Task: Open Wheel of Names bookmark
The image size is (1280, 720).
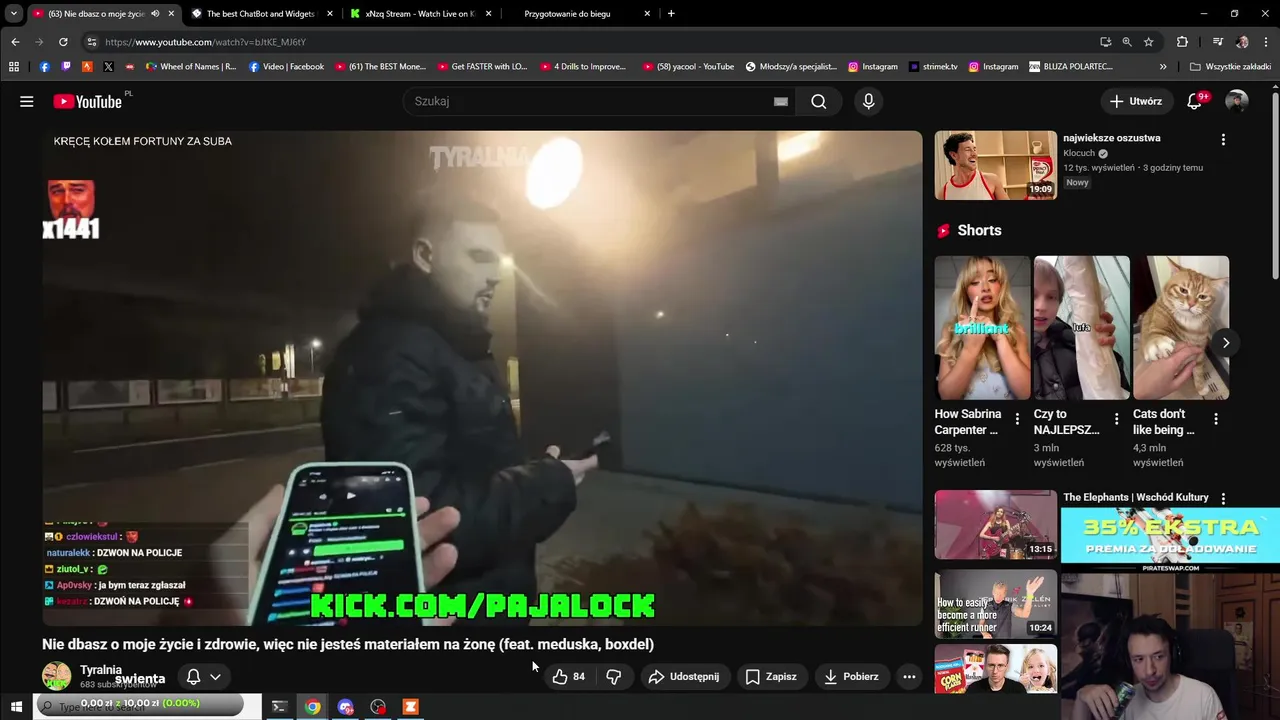Action: coord(190,67)
